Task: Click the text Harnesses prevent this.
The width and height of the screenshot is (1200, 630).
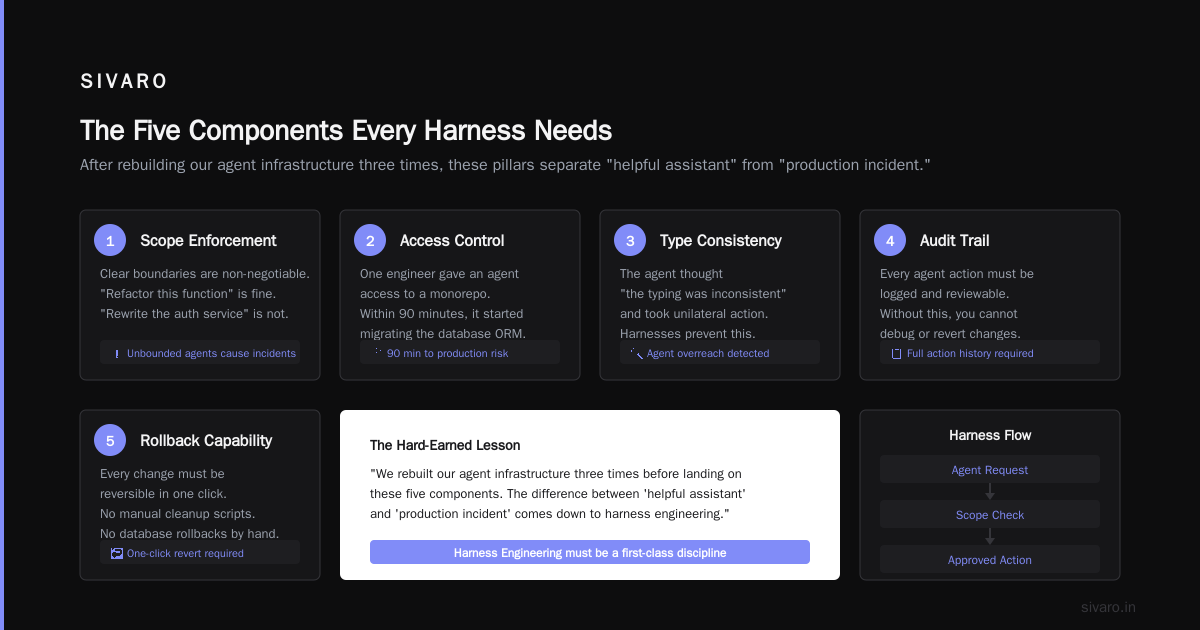Action: tap(688, 333)
